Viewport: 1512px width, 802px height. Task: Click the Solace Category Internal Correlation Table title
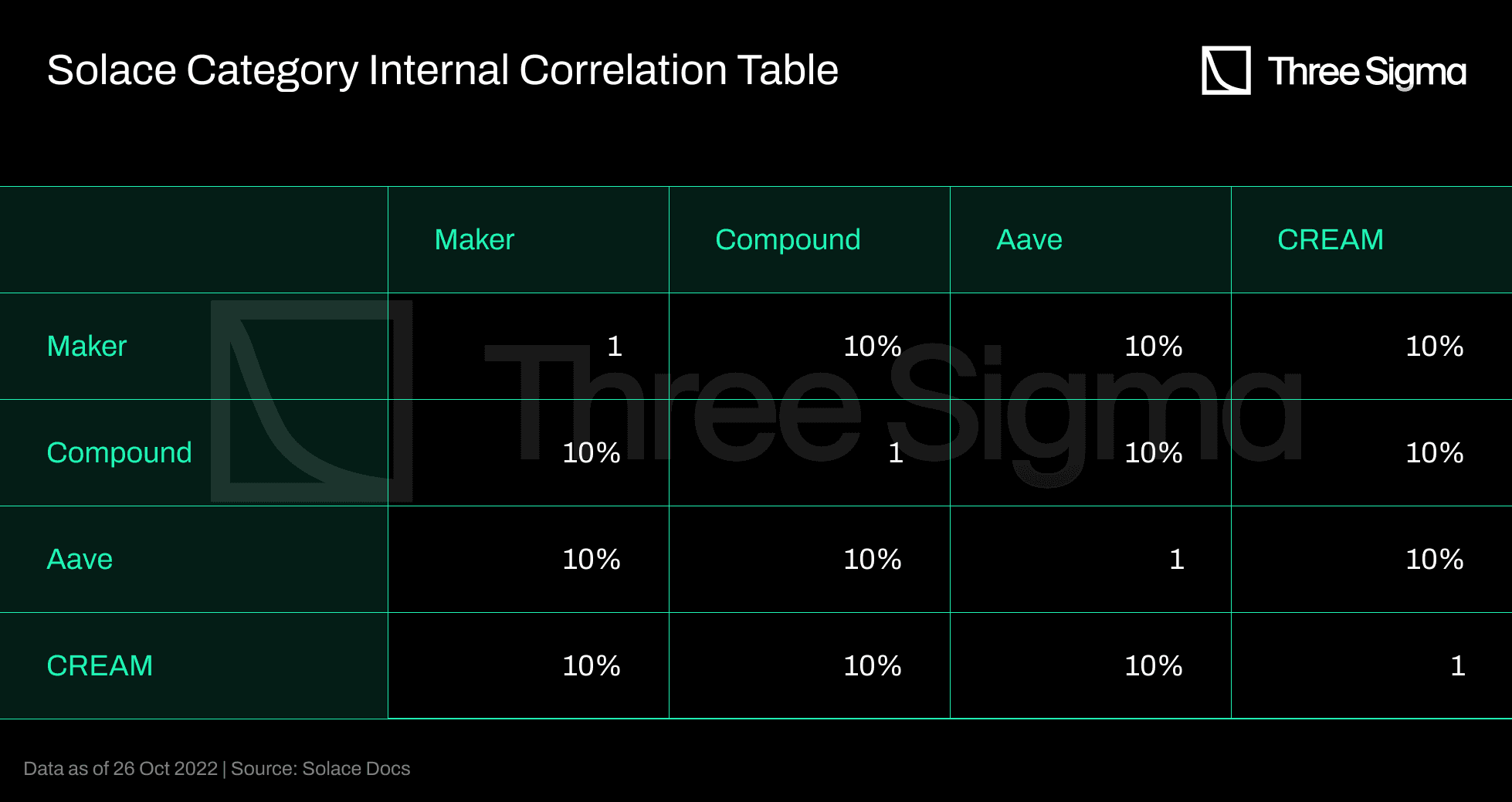point(442,70)
